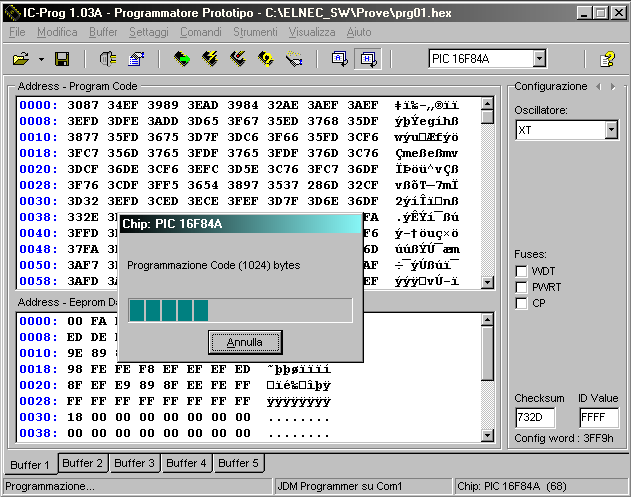631x497 pixels.
Task: Enable the PWRT fuse checkbox
Action: coord(521,287)
